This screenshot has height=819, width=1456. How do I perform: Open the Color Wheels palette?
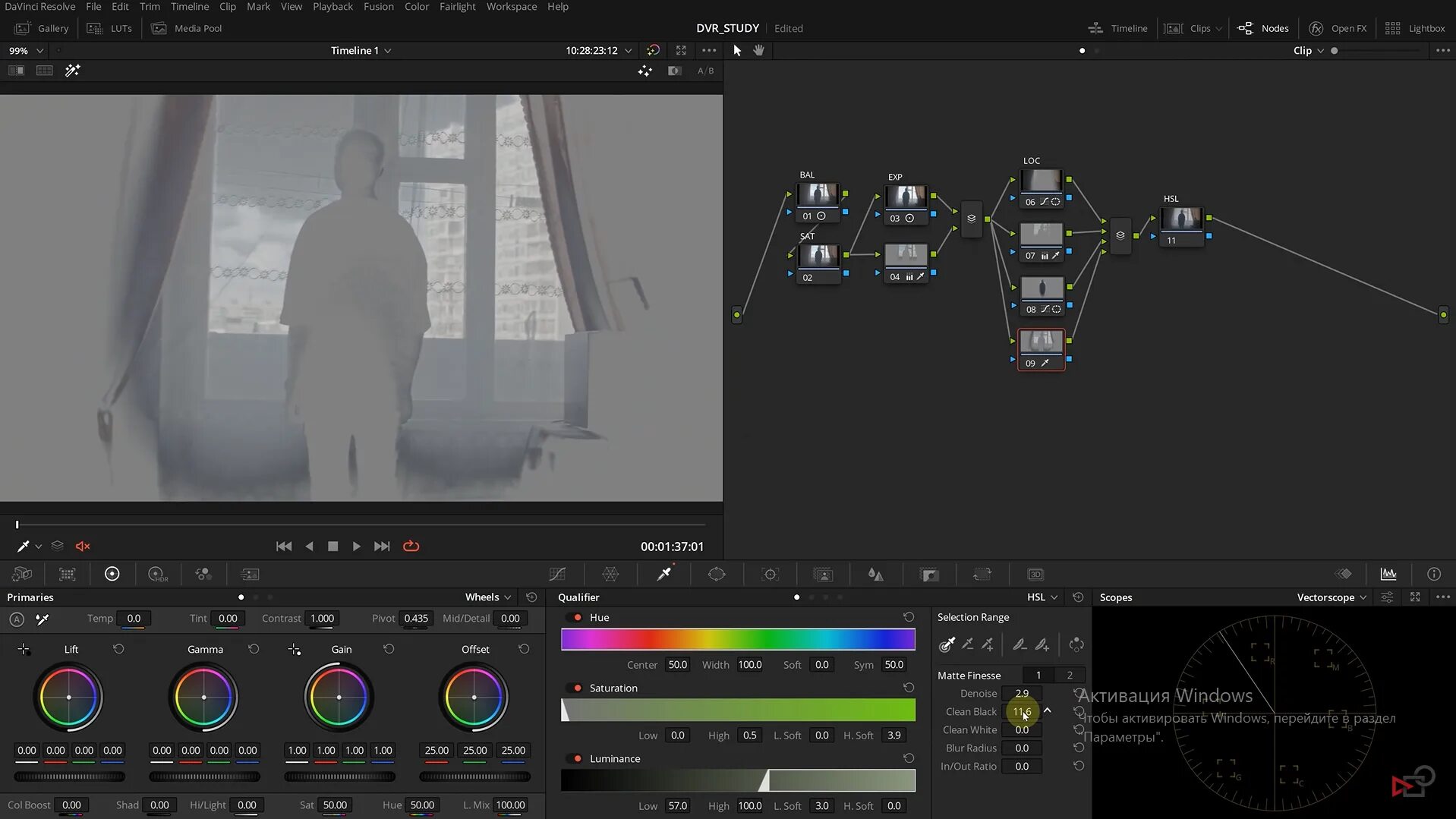point(112,575)
